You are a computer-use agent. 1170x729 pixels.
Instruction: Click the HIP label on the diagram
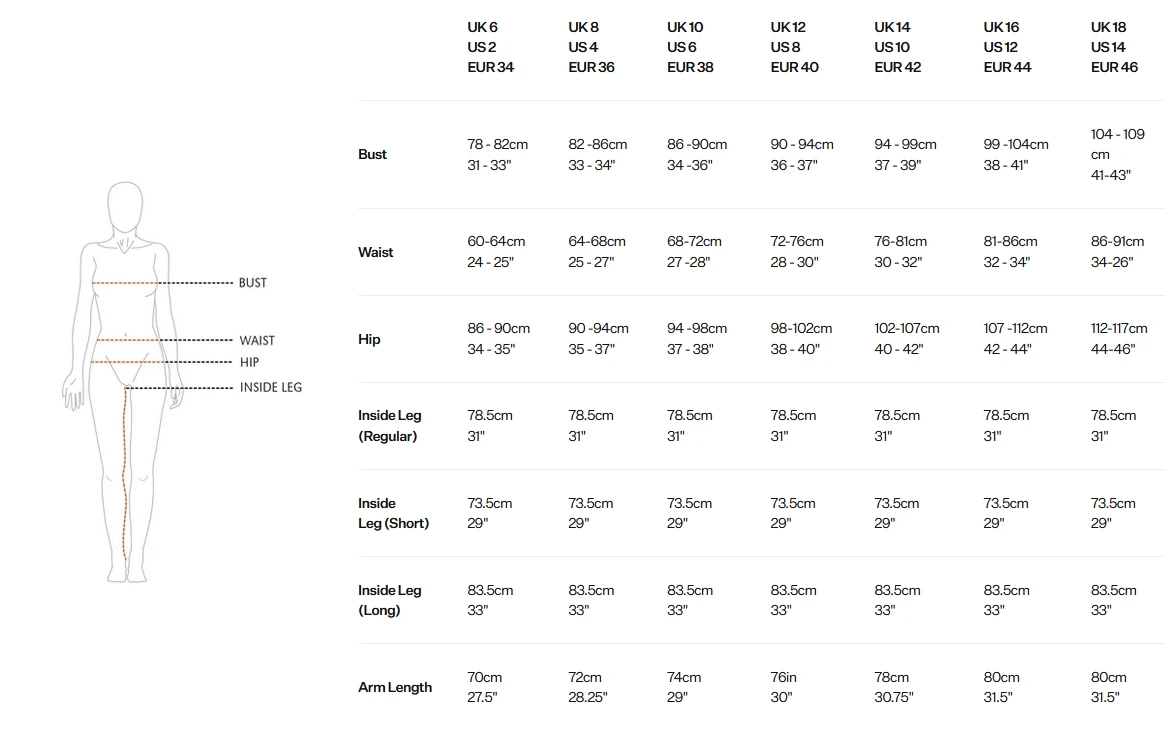point(250,362)
